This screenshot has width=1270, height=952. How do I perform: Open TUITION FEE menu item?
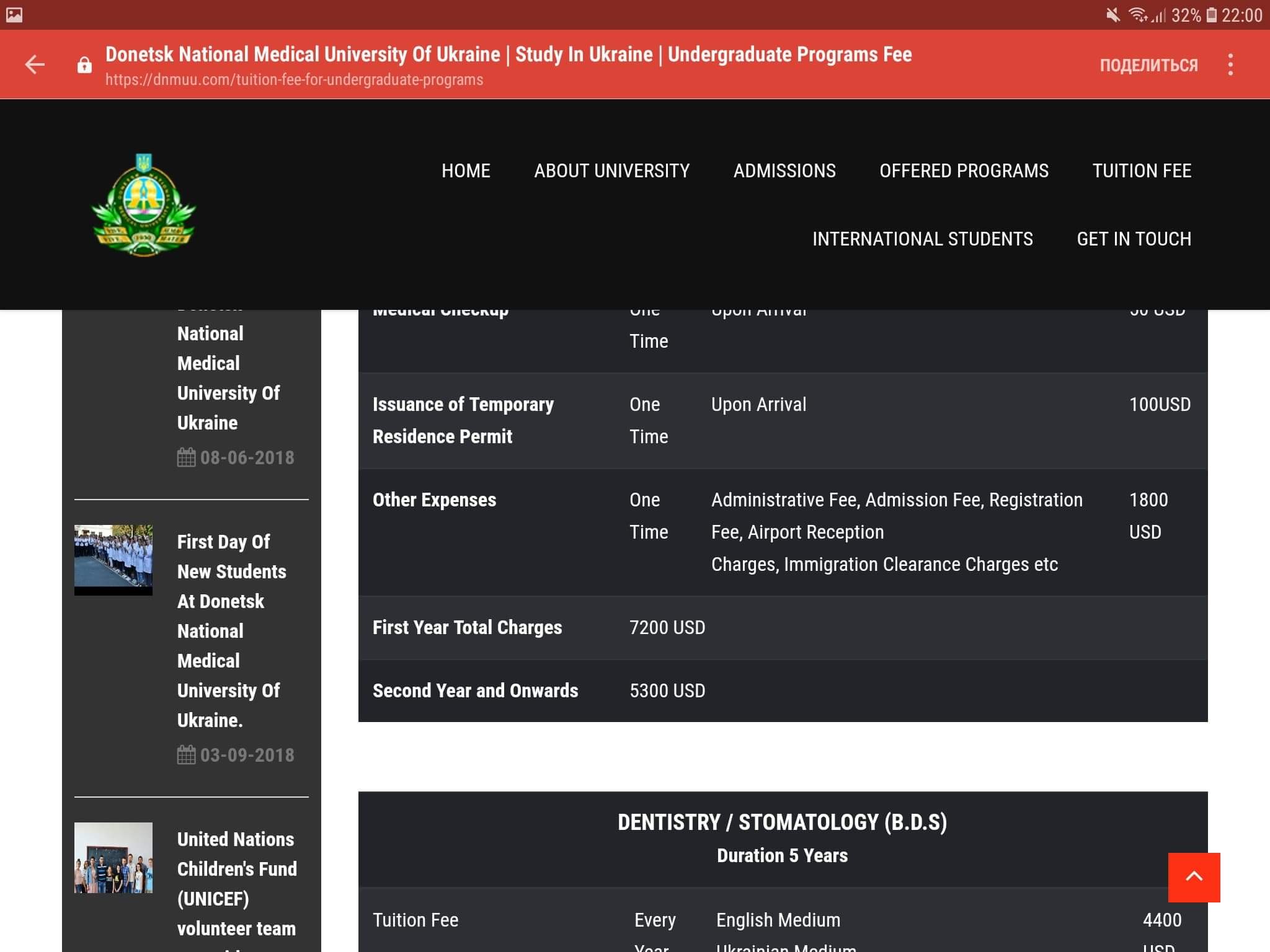click(x=1142, y=170)
